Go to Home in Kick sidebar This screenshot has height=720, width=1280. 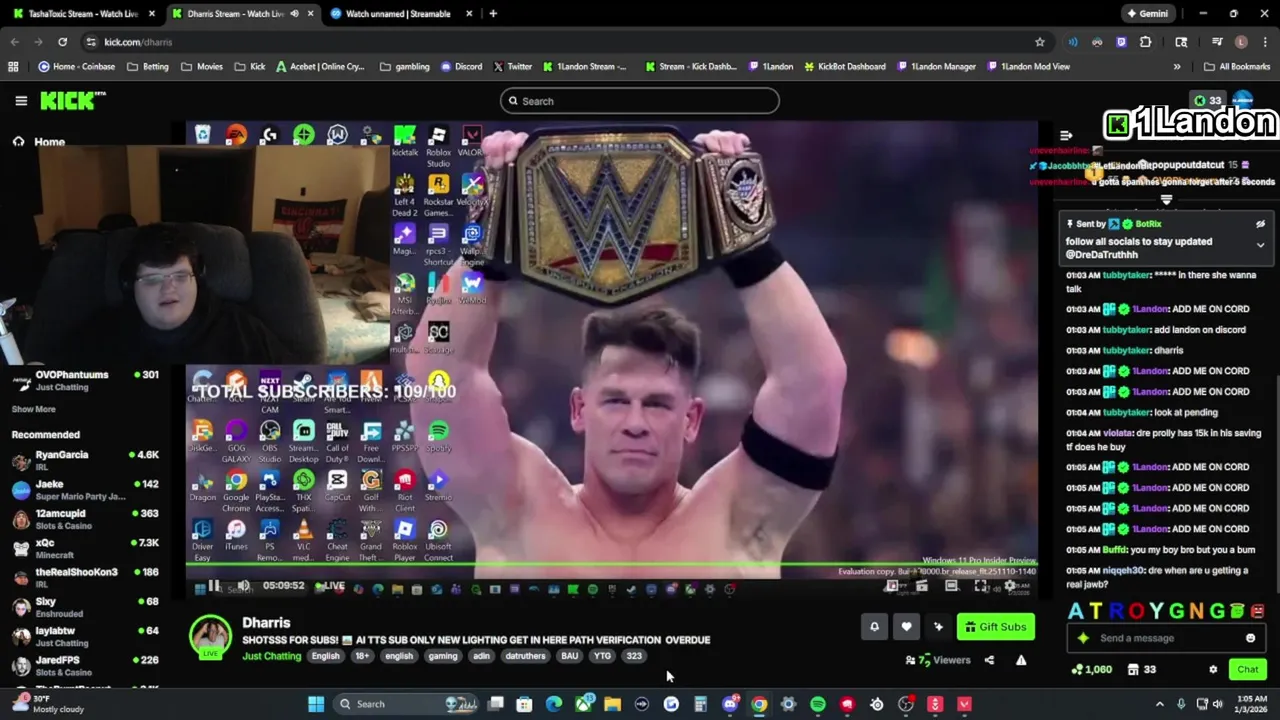[x=38, y=142]
